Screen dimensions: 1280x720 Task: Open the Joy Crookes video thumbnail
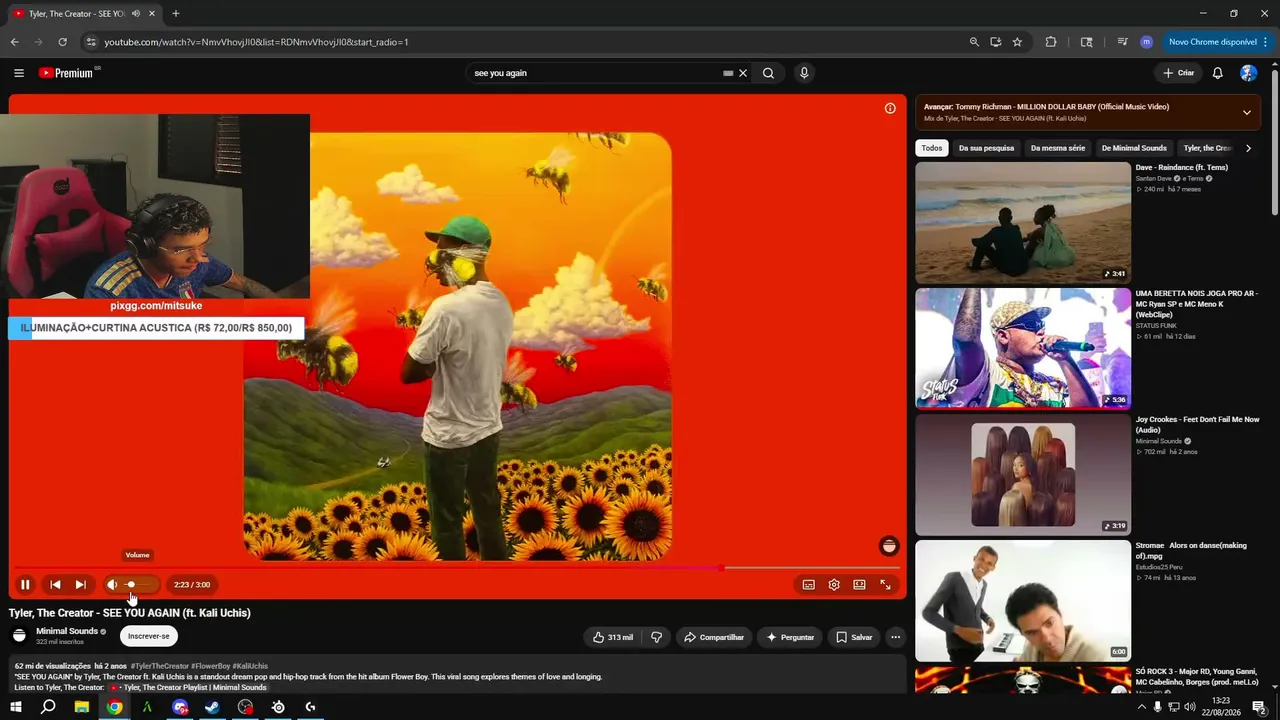1023,475
